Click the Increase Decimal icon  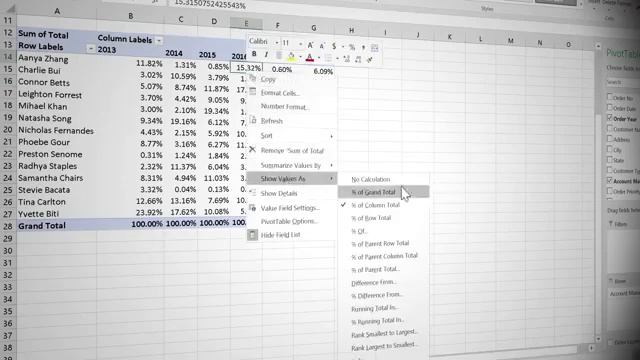point(347,59)
